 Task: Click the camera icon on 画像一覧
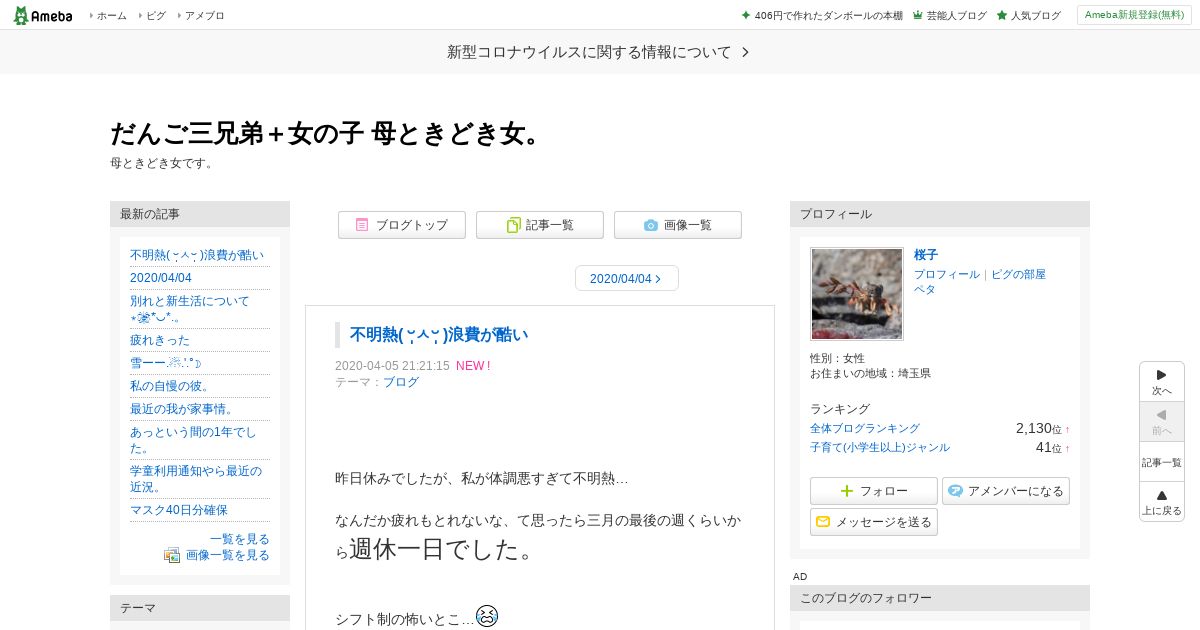pos(651,225)
